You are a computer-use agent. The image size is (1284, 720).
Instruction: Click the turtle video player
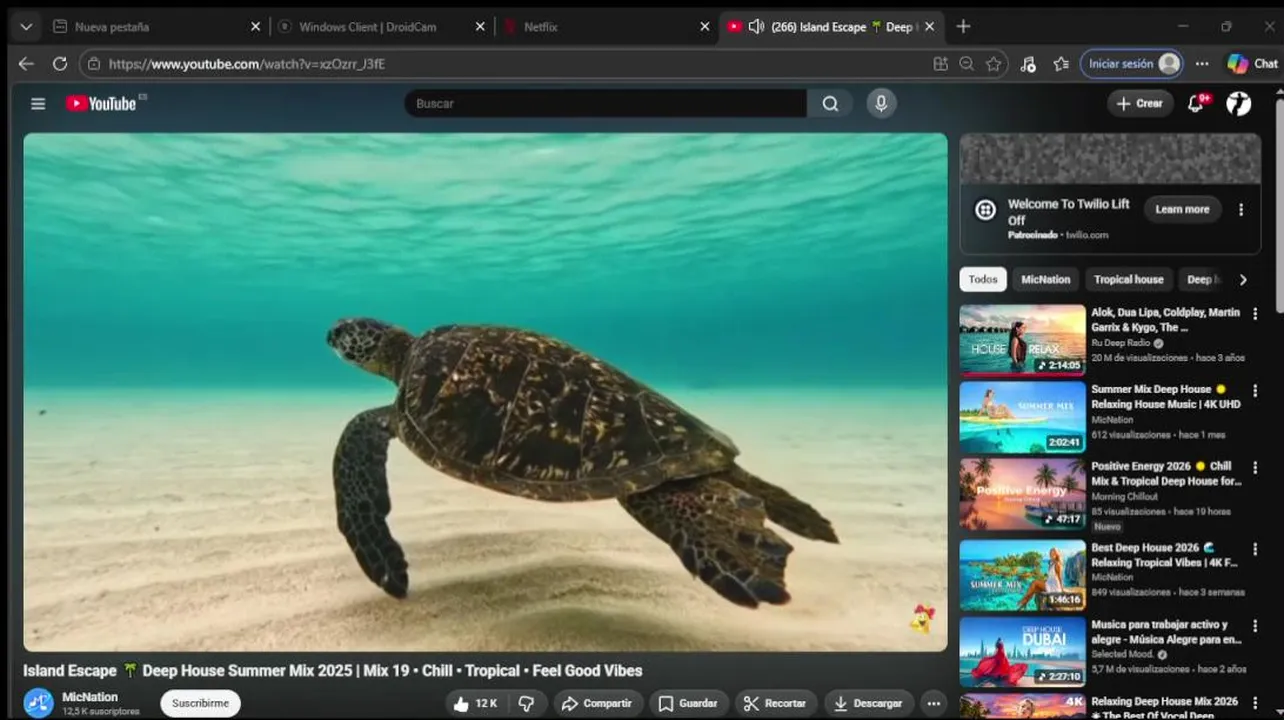[485, 392]
